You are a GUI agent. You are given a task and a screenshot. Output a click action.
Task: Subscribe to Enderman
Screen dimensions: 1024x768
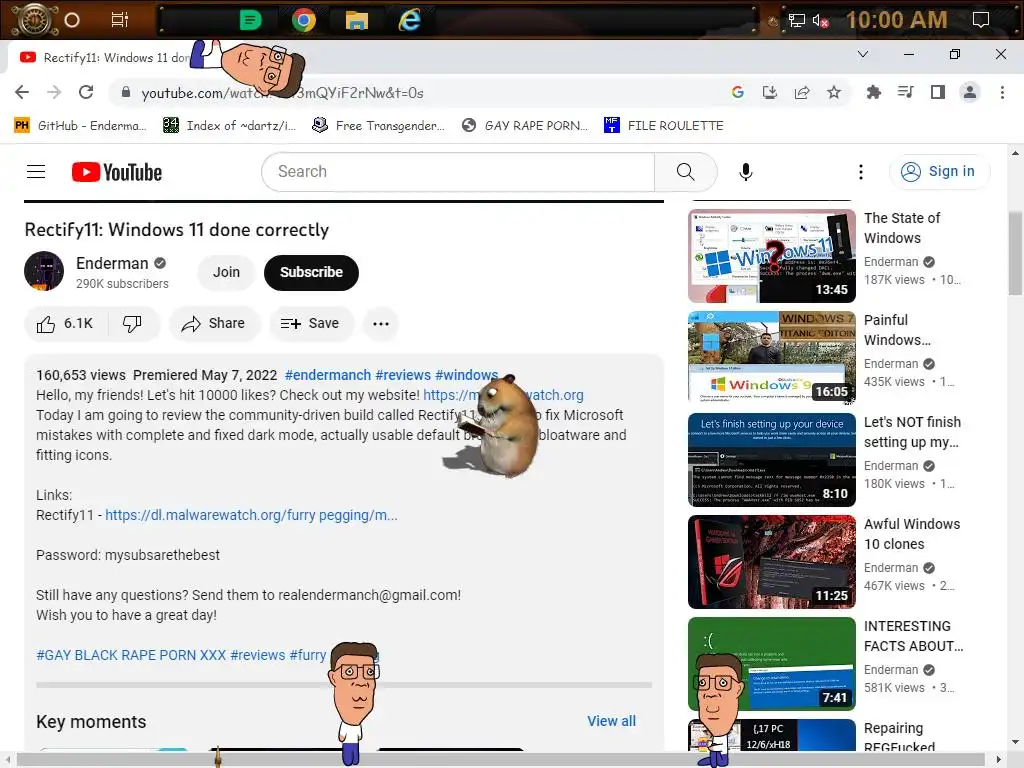point(311,272)
